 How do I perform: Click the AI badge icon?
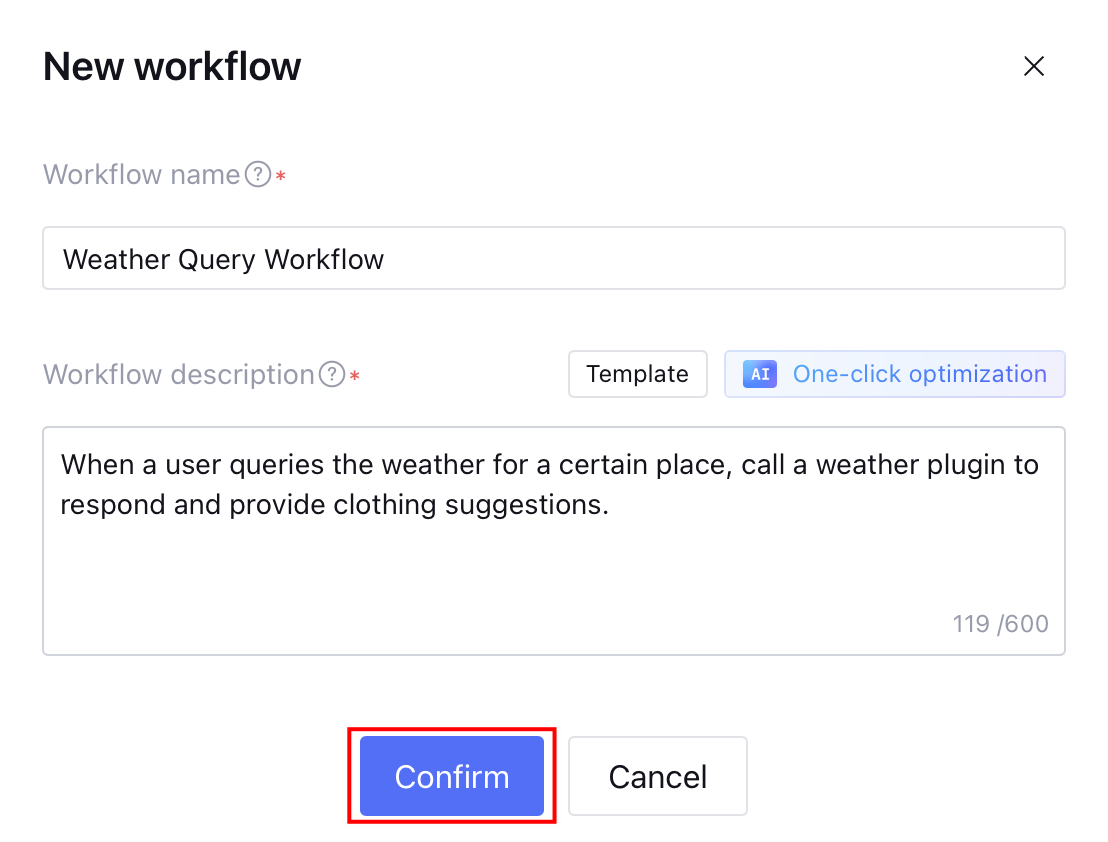coord(760,374)
